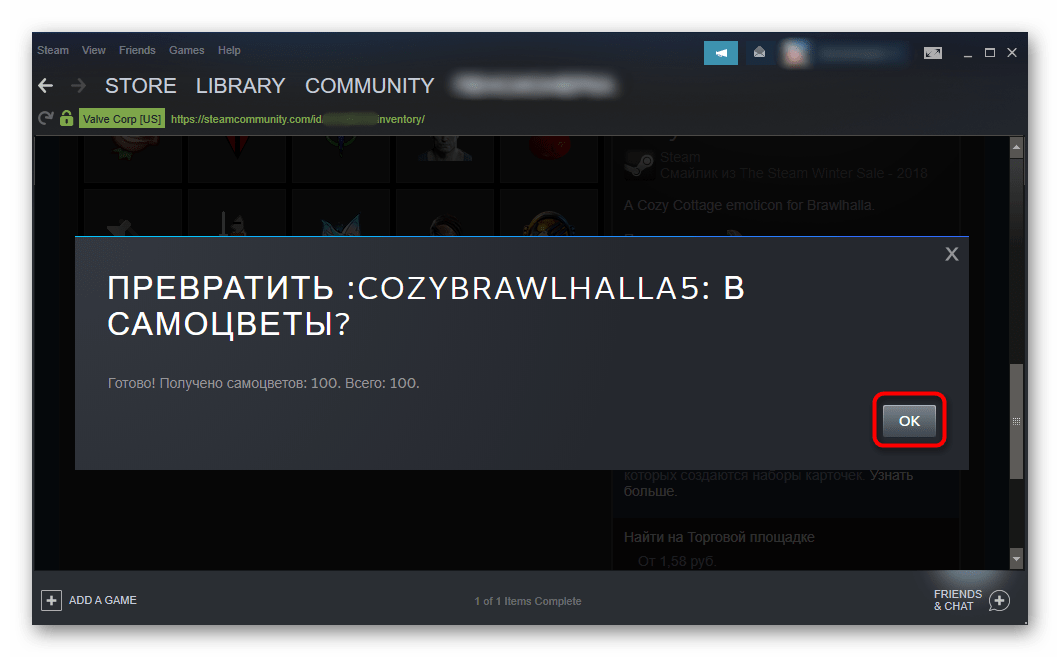The height and width of the screenshot is (657, 1060).
Task: Click the 'От 1,58 руб.' price text
Action: 677,561
